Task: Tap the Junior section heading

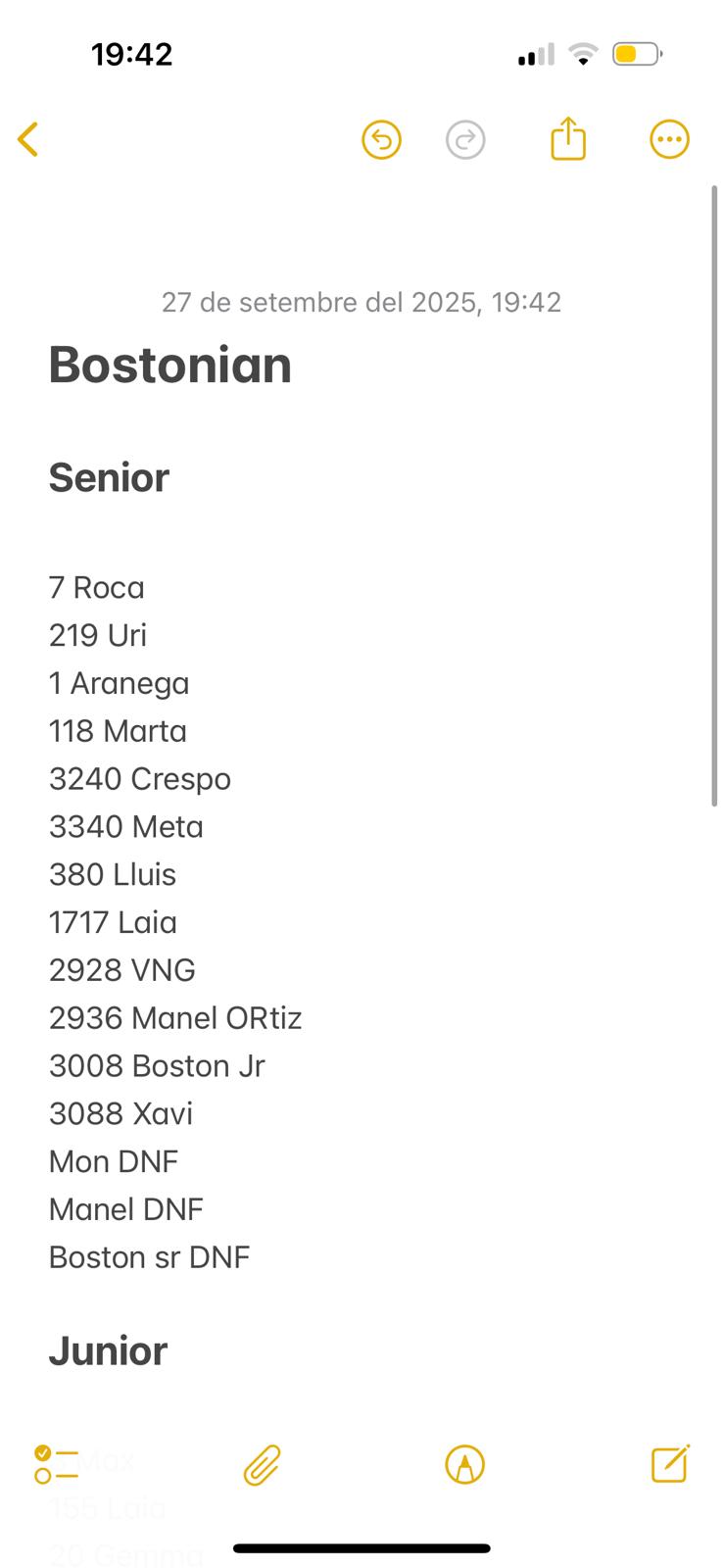Action: (x=108, y=1351)
